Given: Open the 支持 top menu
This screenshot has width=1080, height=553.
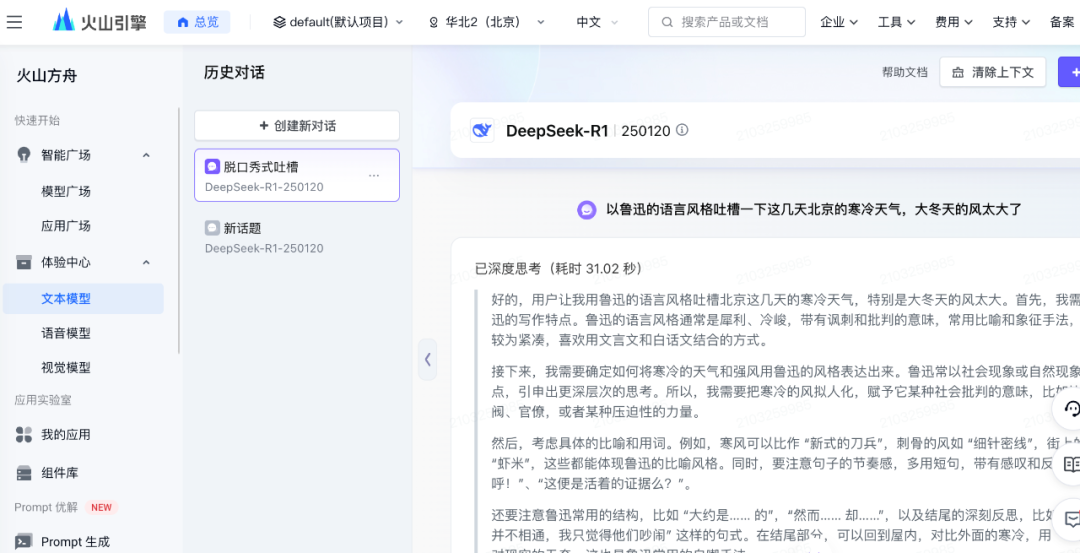Looking at the screenshot, I should [1010, 22].
